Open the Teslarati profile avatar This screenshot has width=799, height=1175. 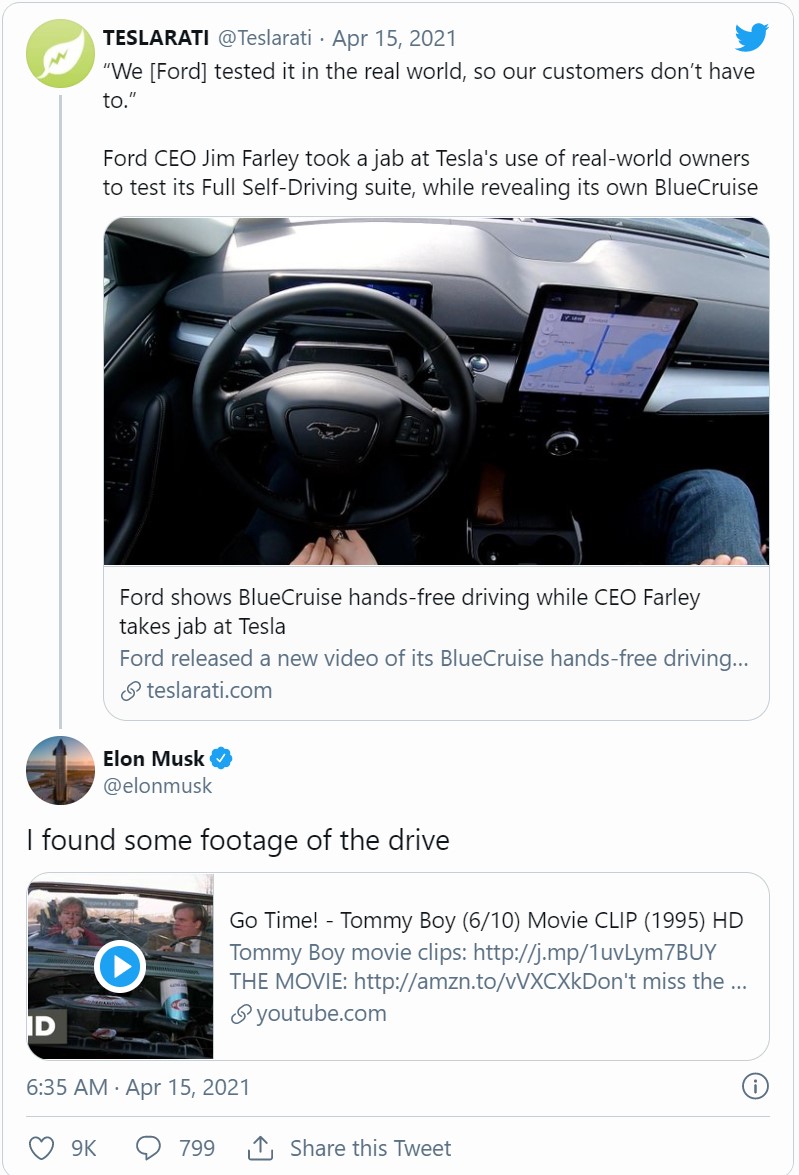(60, 54)
